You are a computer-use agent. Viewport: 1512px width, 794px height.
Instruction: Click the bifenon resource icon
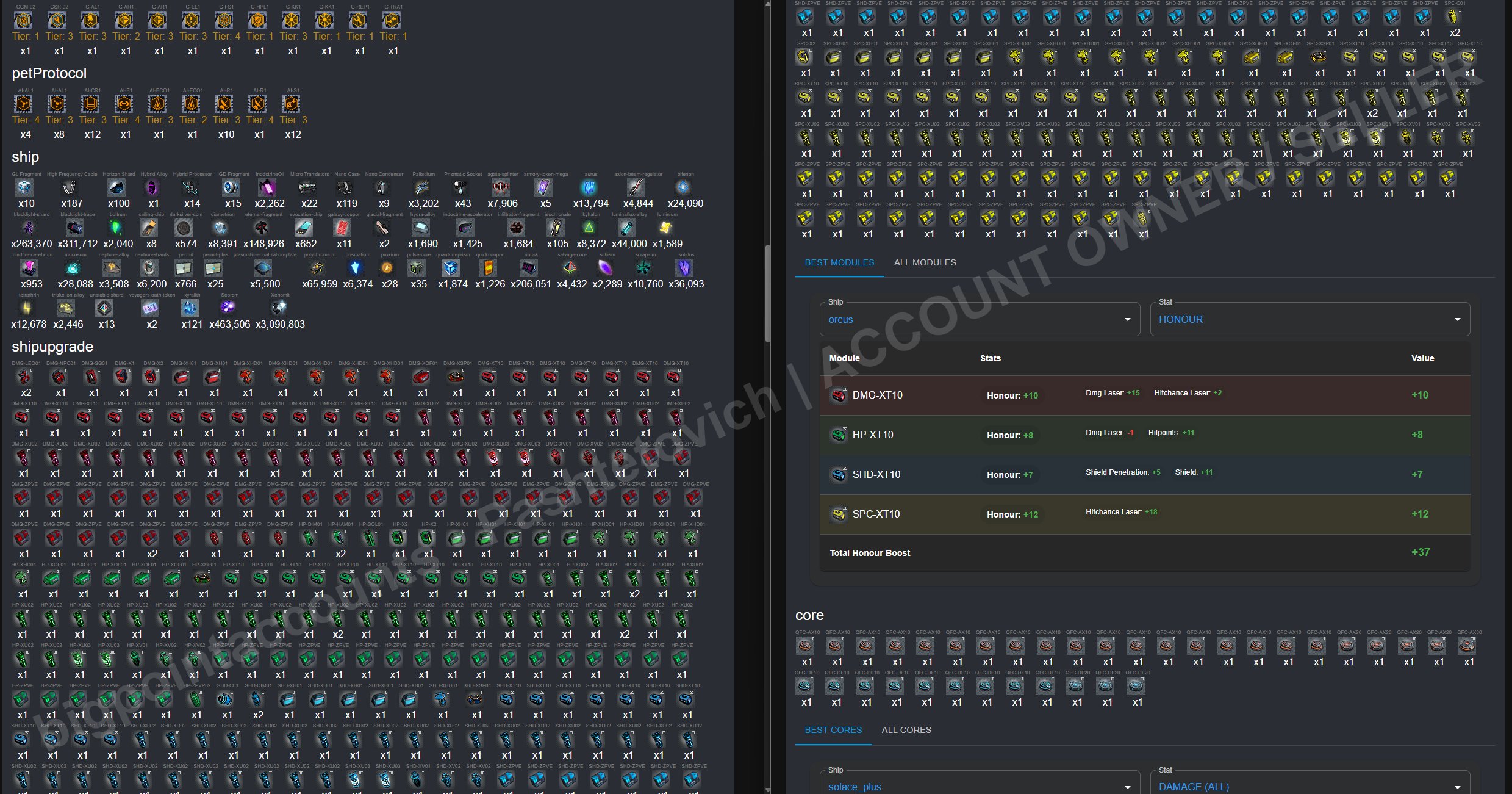[x=684, y=187]
